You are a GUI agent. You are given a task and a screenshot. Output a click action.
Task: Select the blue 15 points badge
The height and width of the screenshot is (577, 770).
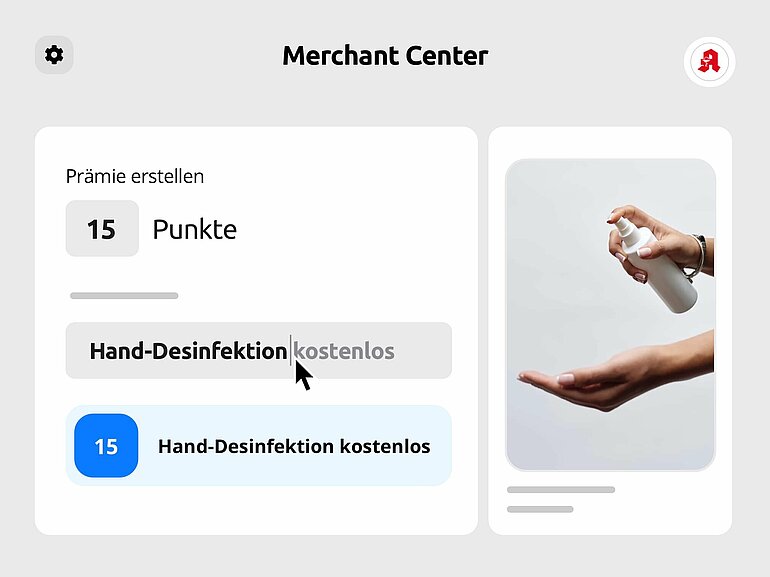(x=106, y=446)
